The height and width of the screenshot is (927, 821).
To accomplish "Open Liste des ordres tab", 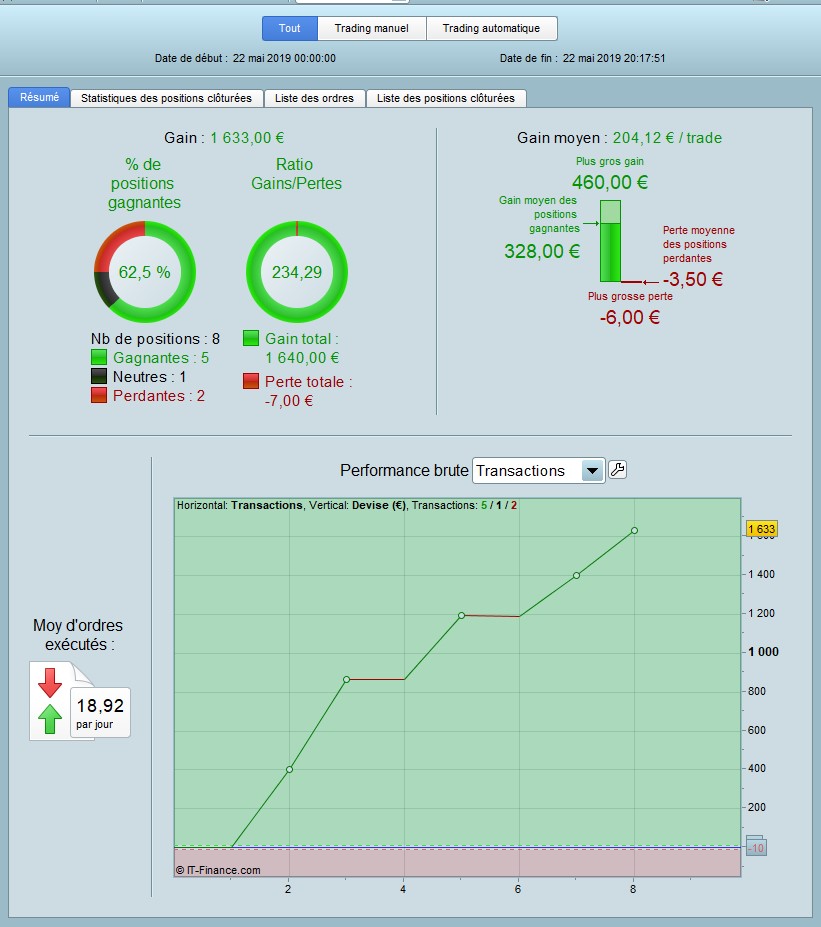I will pyautogui.click(x=314, y=98).
